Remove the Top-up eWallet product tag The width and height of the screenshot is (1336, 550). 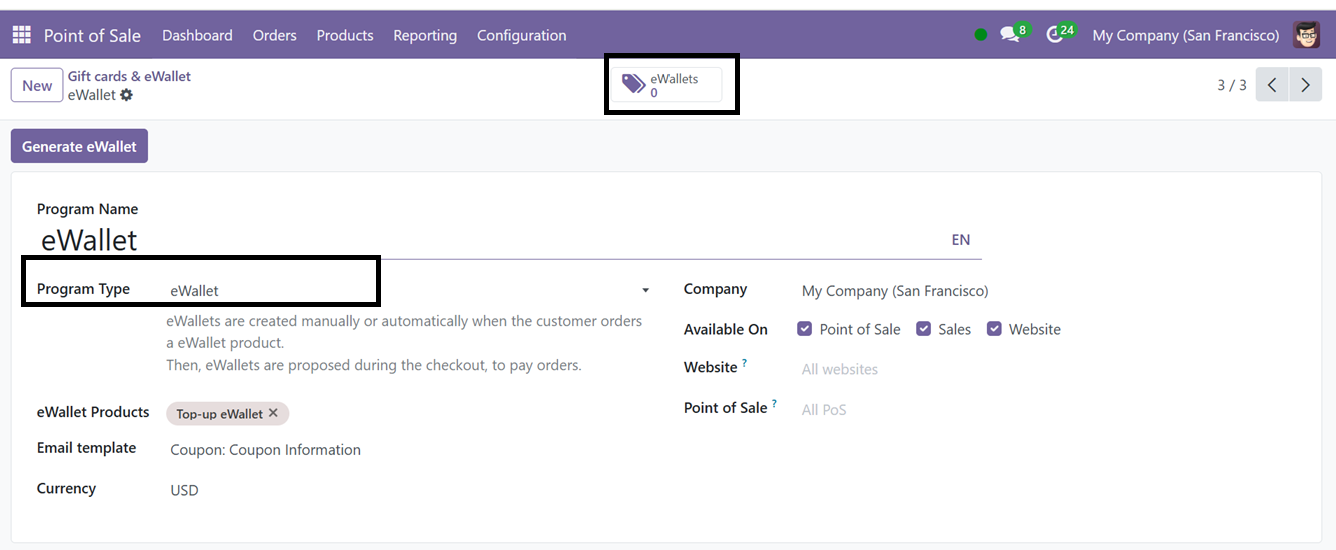tap(273, 413)
